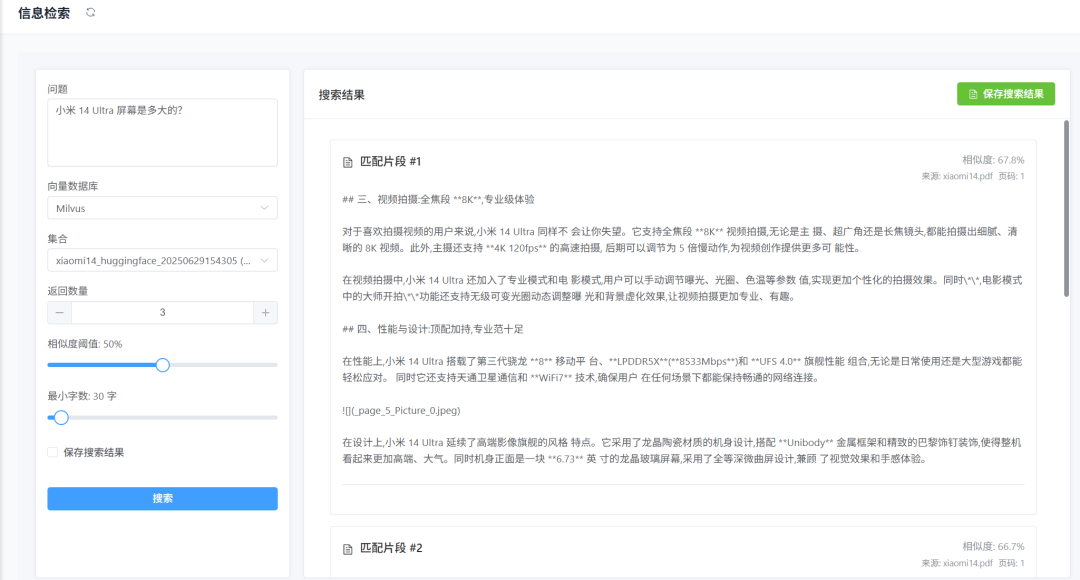The width and height of the screenshot is (1080, 580).
Task: Click the document icon of 匹配片段 #2
Action: (348, 549)
